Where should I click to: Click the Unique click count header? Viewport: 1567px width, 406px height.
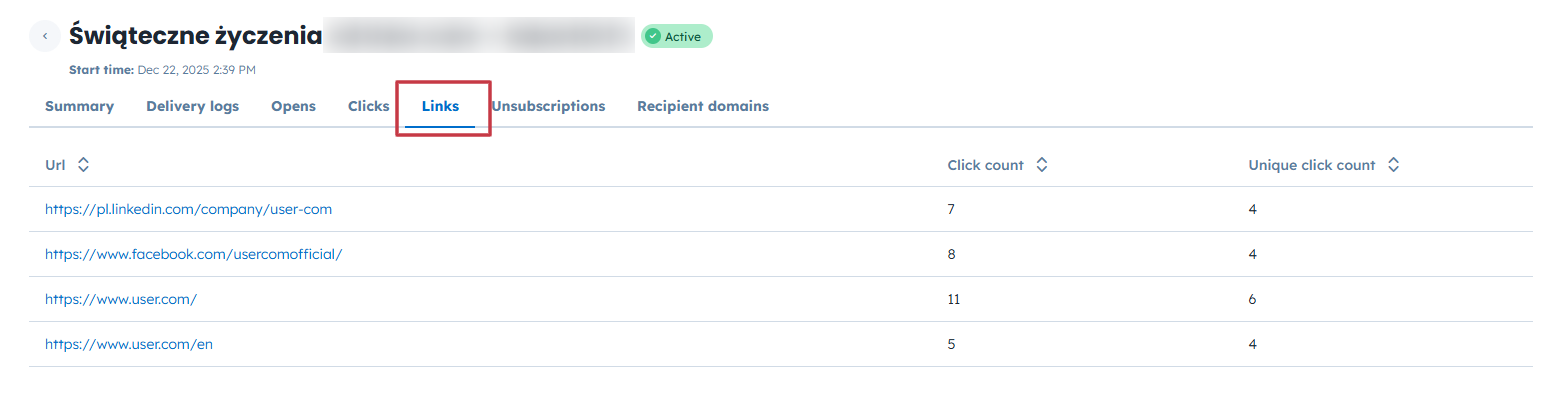pyautogui.click(x=1311, y=165)
